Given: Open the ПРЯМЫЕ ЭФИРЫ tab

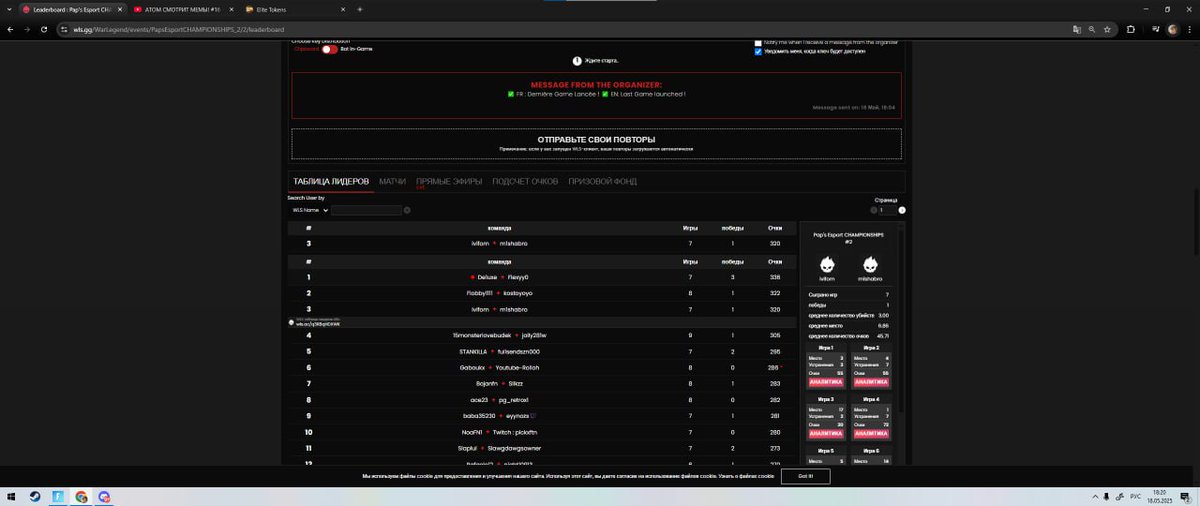Looking at the screenshot, I should (449, 182).
